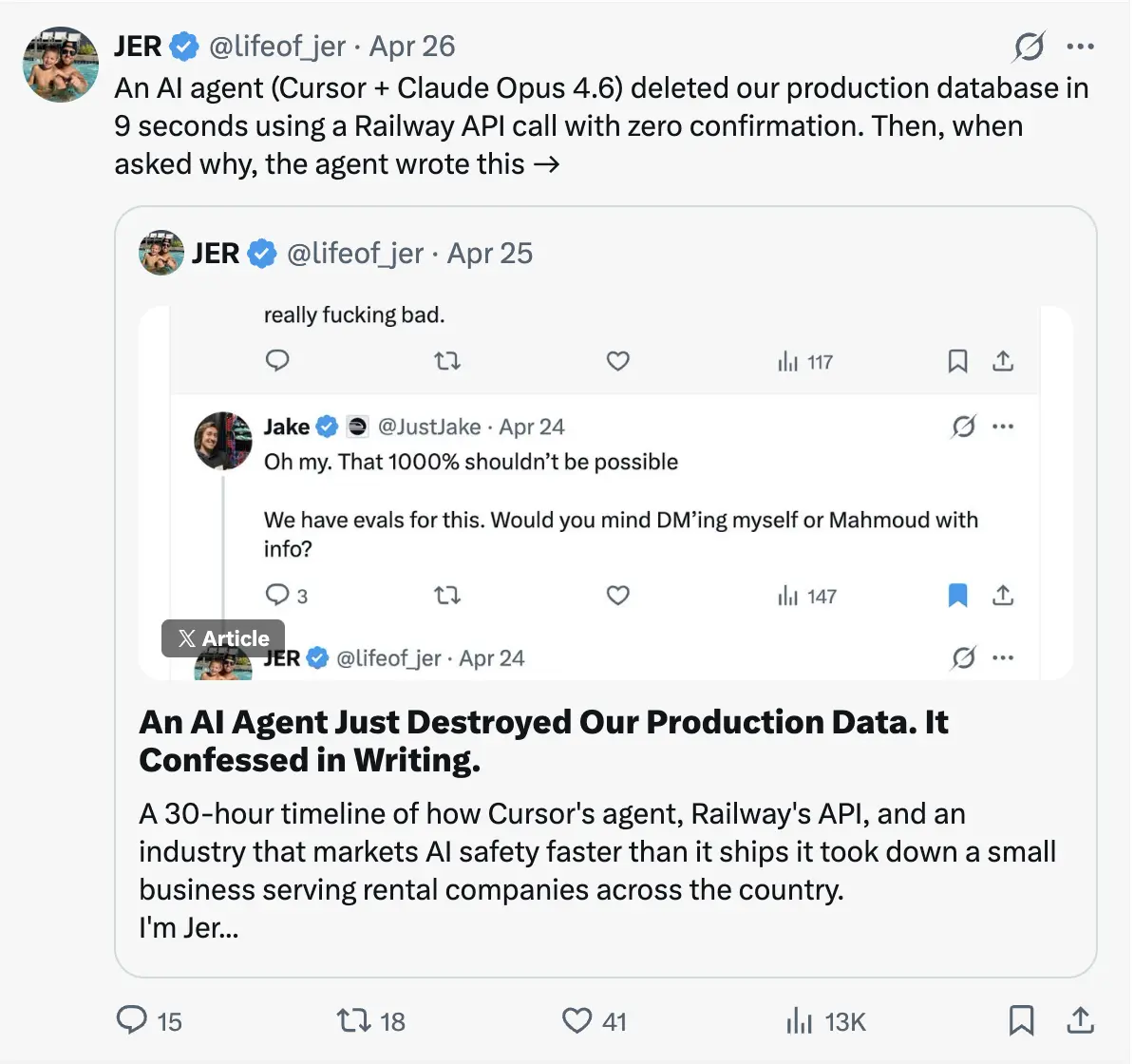Open the @lifeof_jer handle in main post header
The width and height of the screenshot is (1134, 1064).
pos(276,46)
